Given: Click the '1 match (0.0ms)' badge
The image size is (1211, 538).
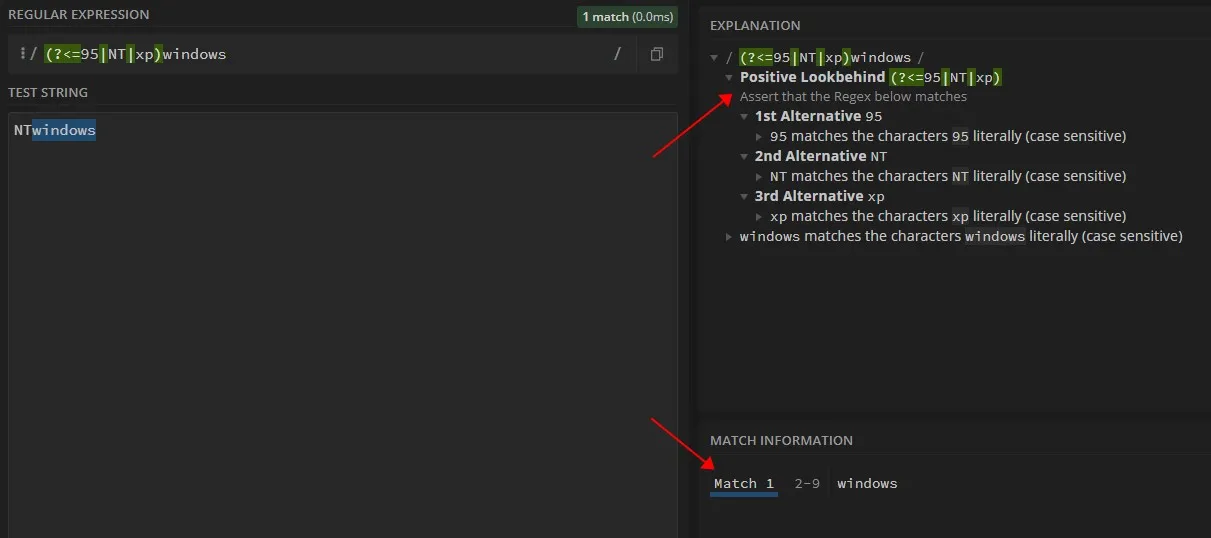Looking at the screenshot, I should [628, 16].
